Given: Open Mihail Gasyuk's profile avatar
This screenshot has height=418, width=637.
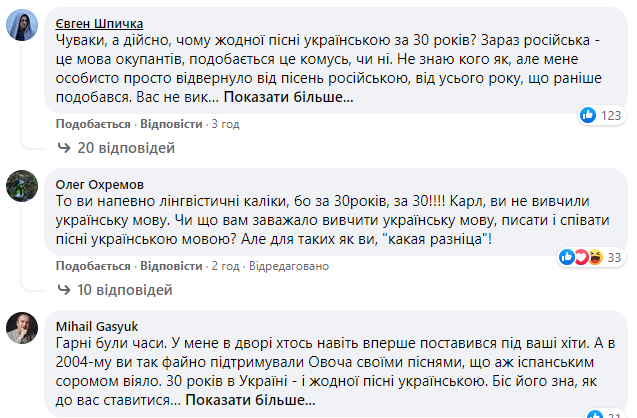Looking at the screenshot, I should 22,328.
